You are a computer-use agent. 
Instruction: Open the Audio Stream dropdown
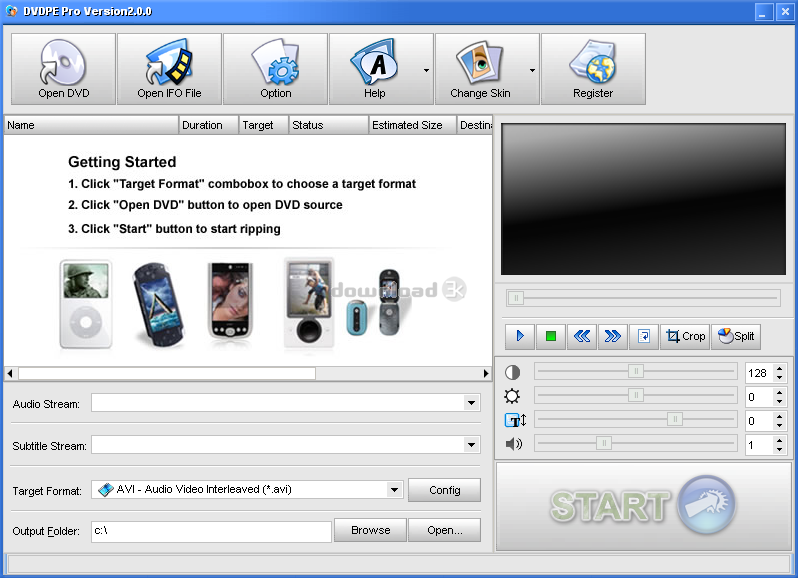(x=471, y=403)
